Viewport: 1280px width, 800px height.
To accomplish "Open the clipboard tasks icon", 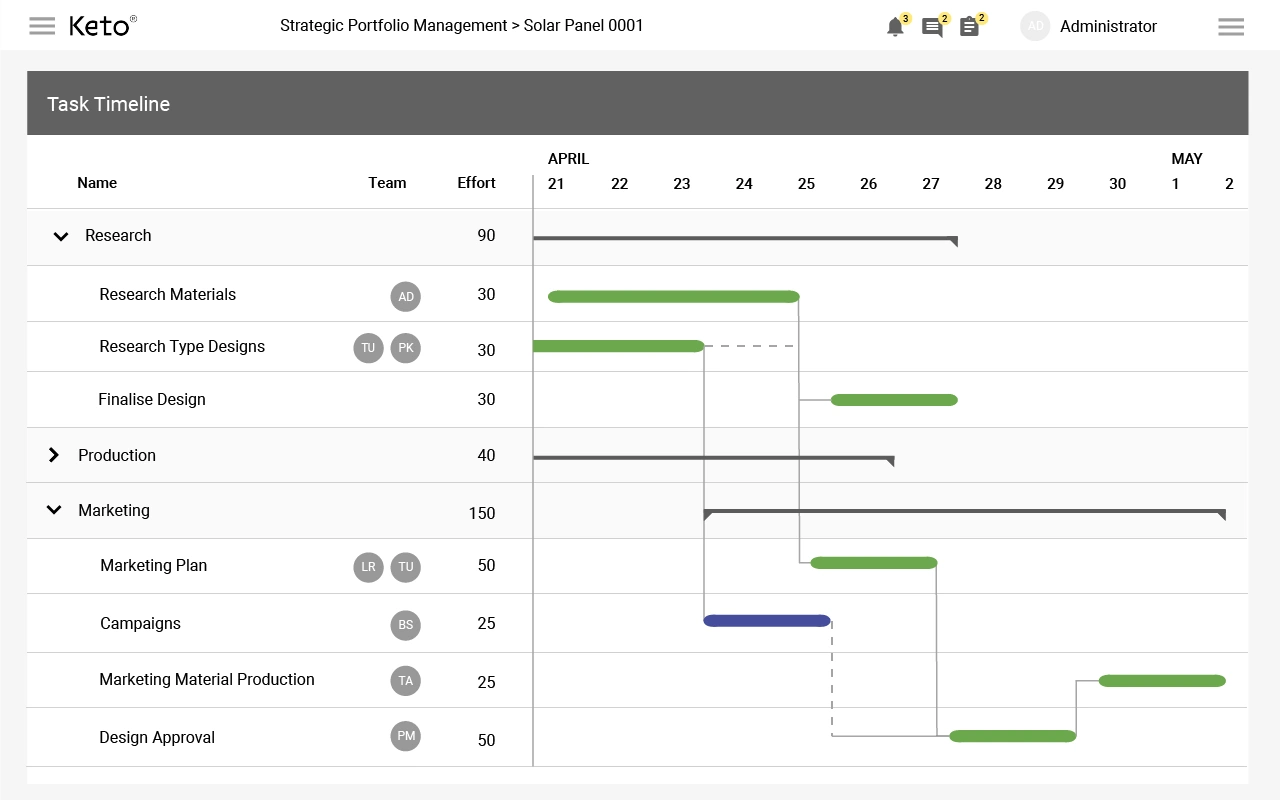I will click(969, 27).
